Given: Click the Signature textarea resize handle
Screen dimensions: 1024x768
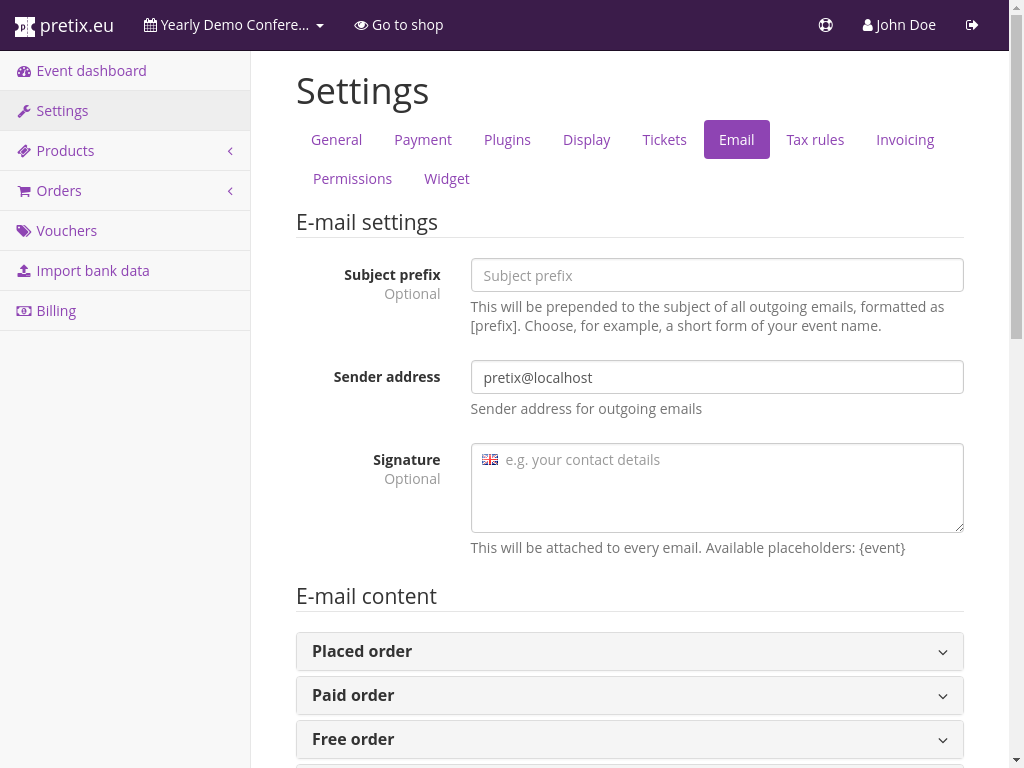Looking at the screenshot, I should click(x=959, y=528).
